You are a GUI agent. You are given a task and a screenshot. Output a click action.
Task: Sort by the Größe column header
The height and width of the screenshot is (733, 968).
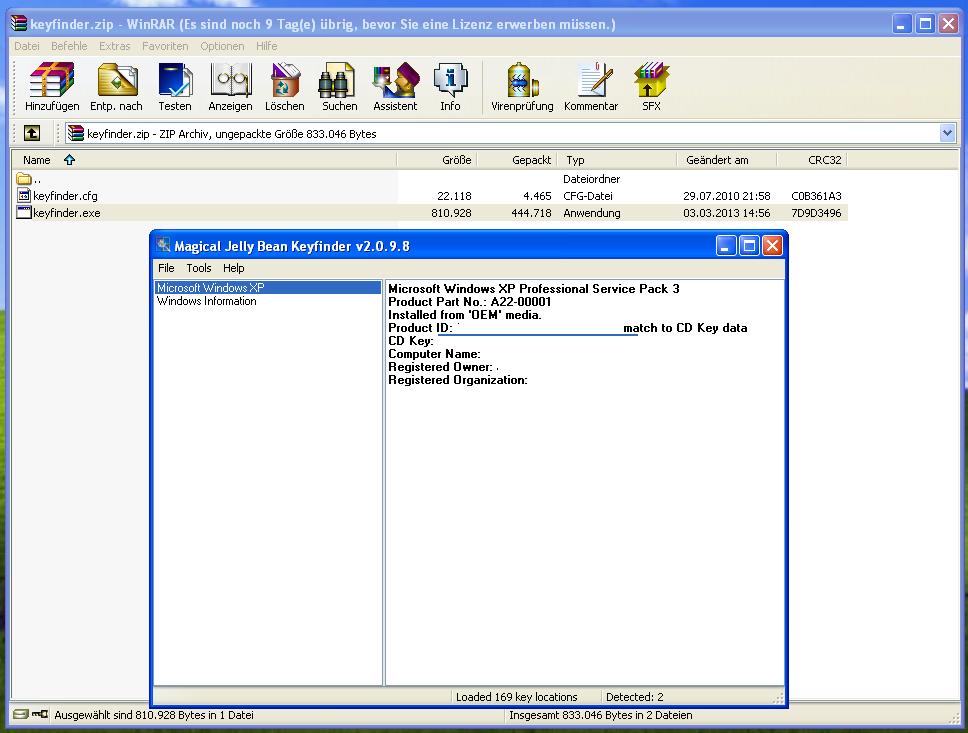[x=436, y=160]
